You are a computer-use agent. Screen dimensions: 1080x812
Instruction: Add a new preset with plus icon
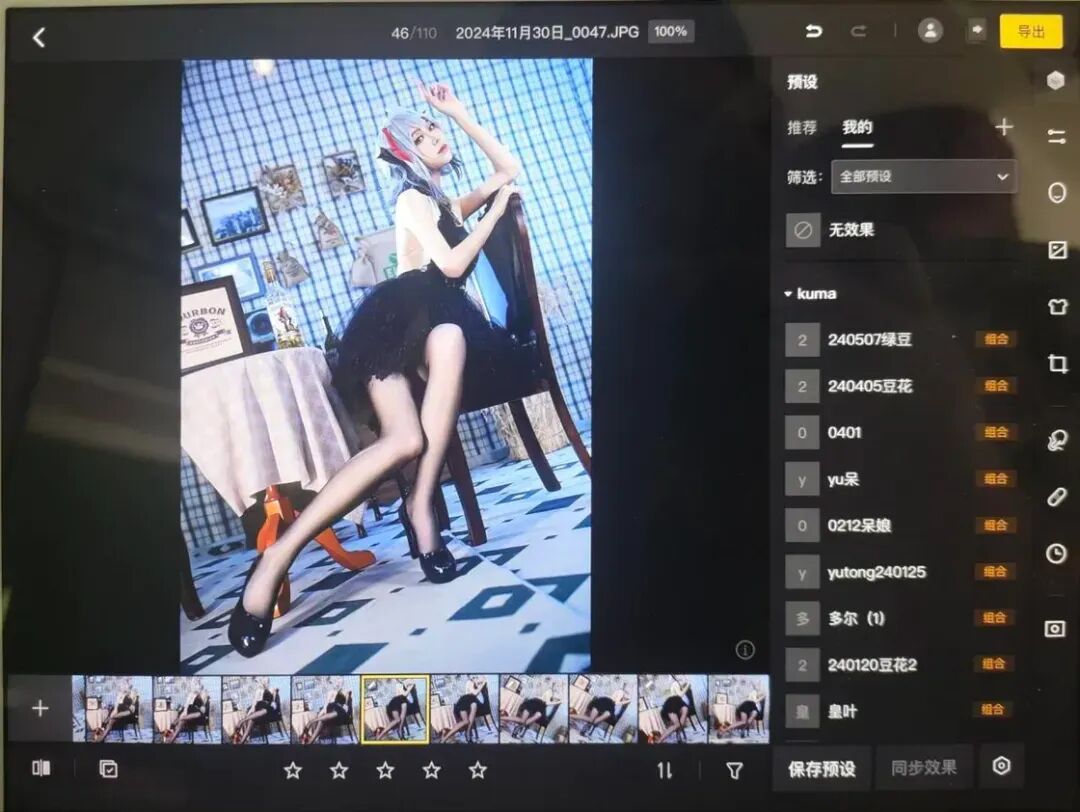point(1004,127)
